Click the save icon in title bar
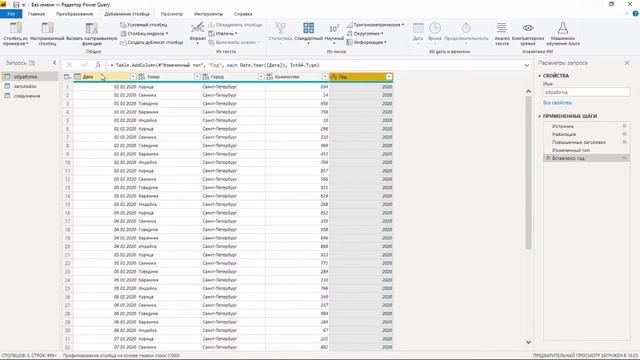This screenshot has width=640, height=360. point(16,4)
